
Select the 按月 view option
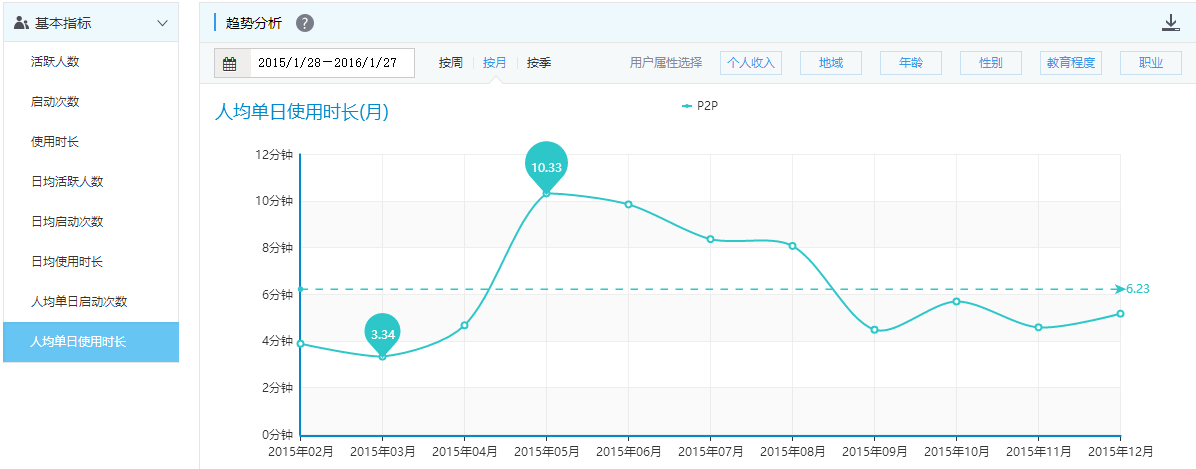point(494,63)
